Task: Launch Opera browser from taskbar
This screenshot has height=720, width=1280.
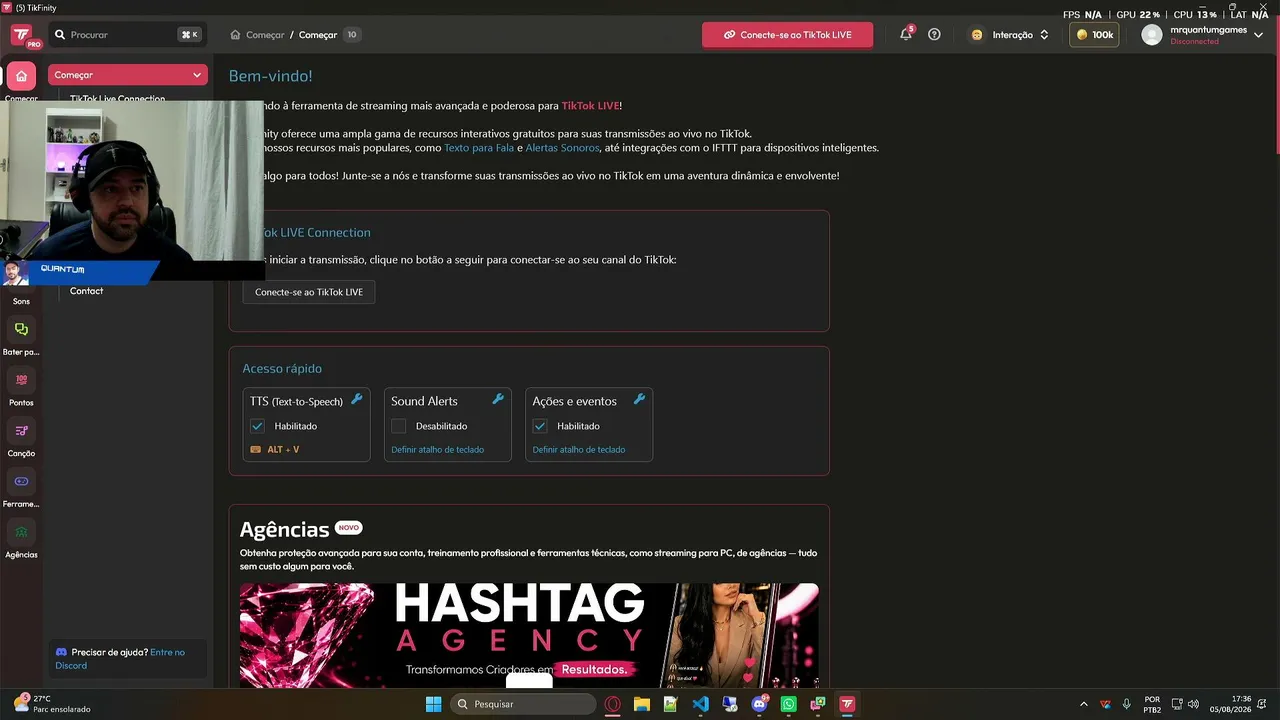Action: (613, 704)
